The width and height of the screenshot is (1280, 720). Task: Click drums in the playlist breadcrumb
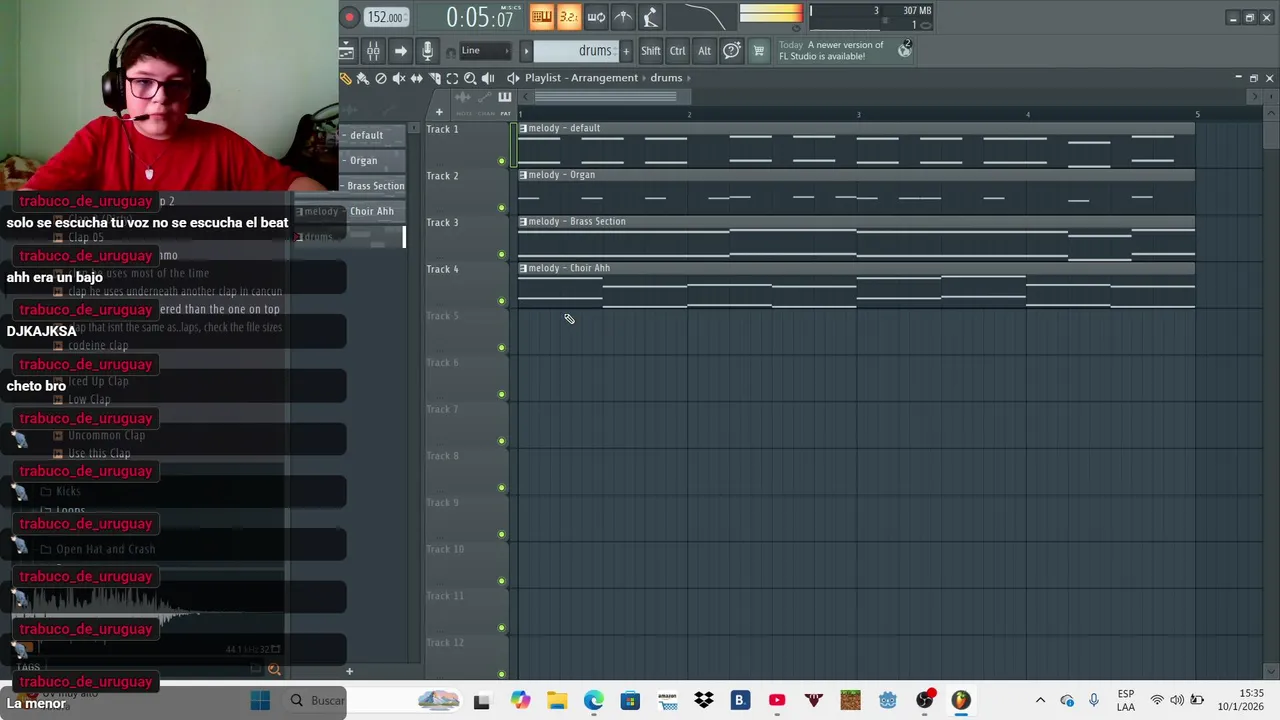(x=666, y=78)
